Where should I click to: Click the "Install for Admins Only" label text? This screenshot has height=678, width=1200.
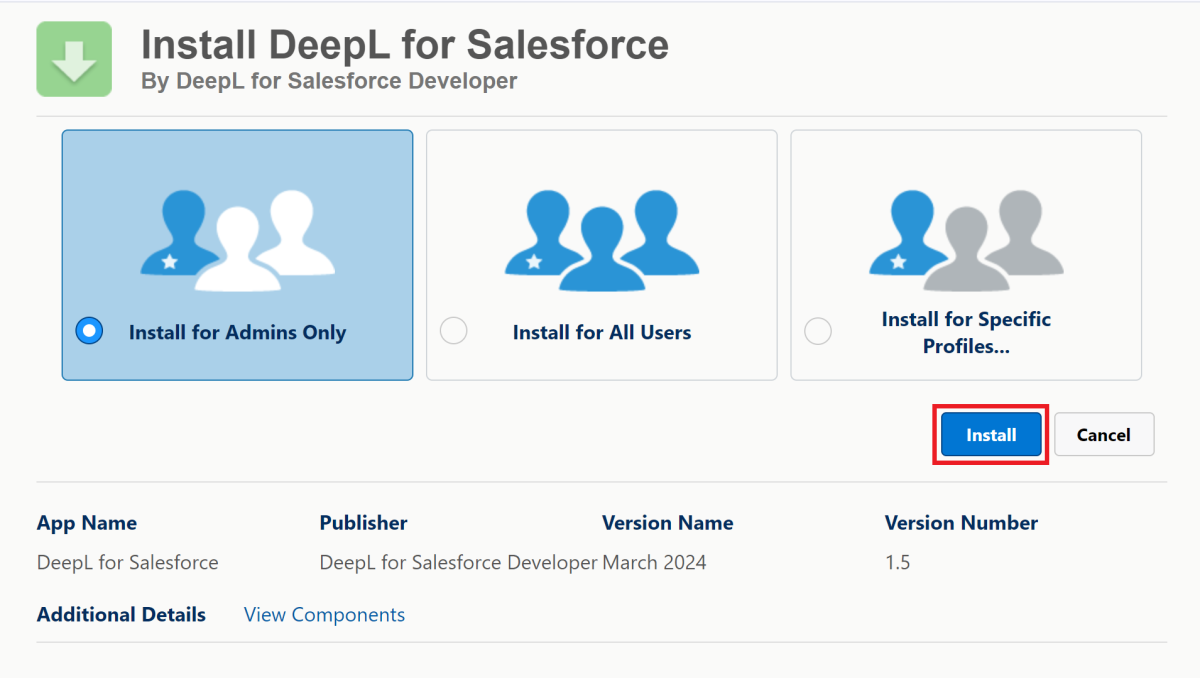click(237, 333)
